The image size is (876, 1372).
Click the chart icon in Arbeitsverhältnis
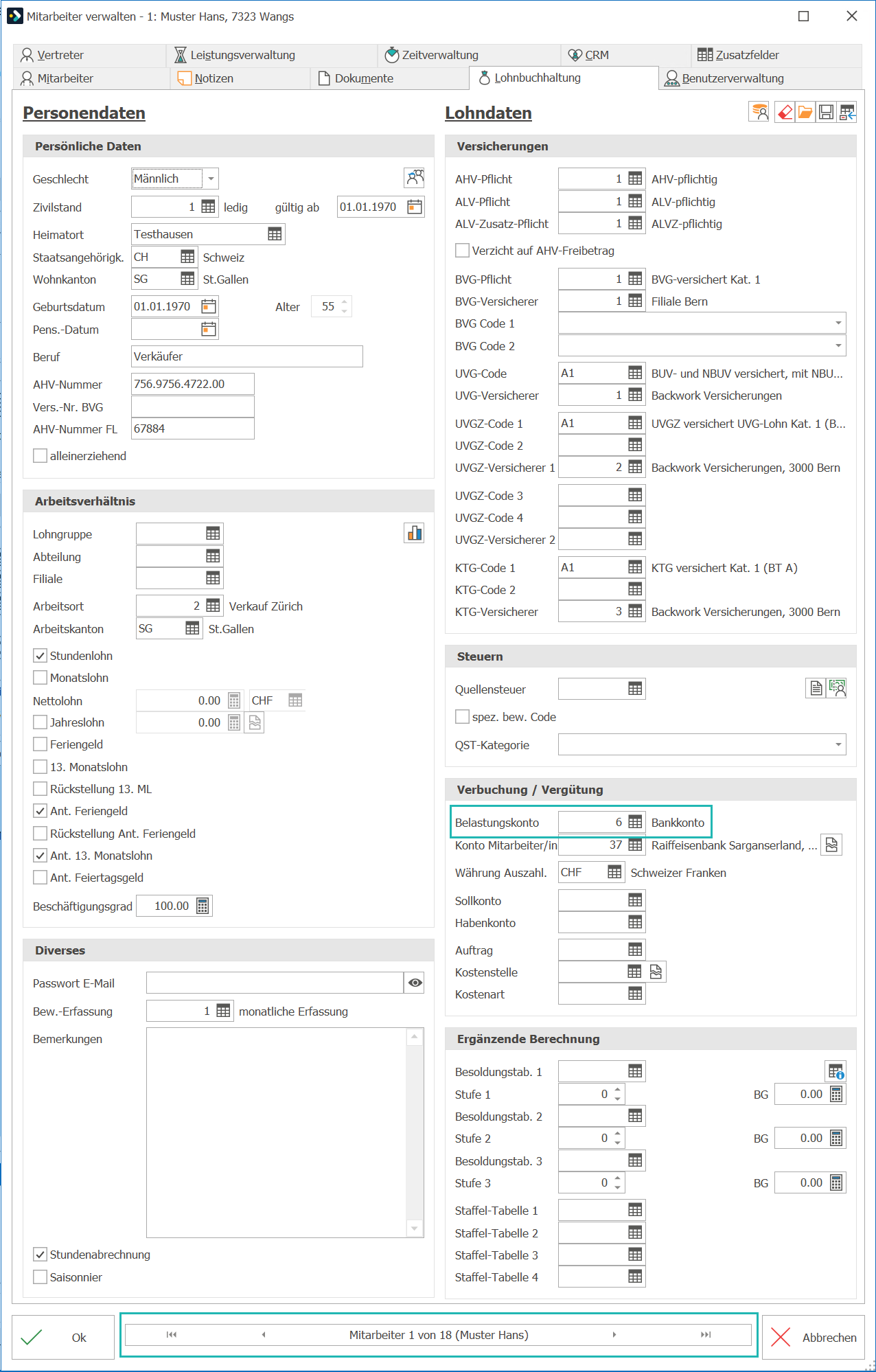(415, 534)
